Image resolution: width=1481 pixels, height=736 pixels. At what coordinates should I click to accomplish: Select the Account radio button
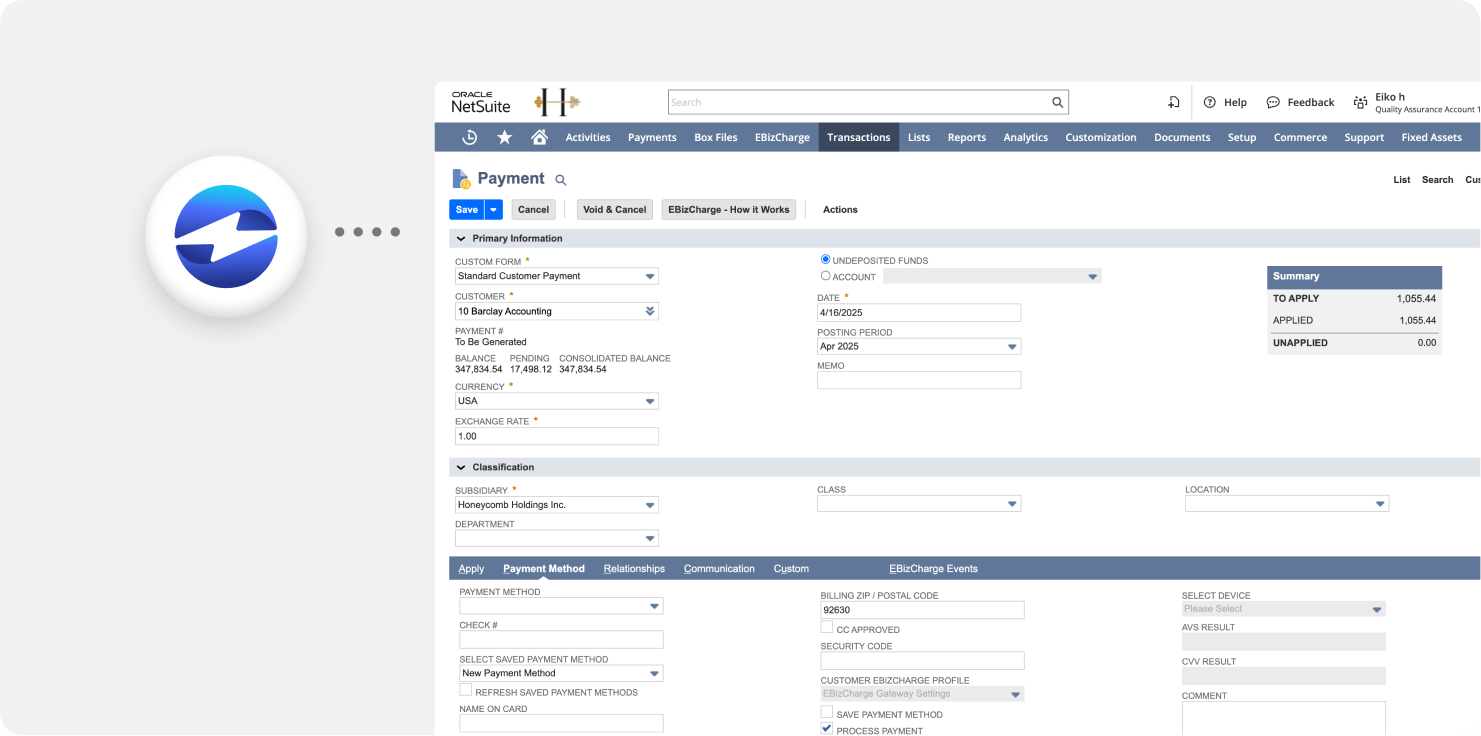[826, 276]
